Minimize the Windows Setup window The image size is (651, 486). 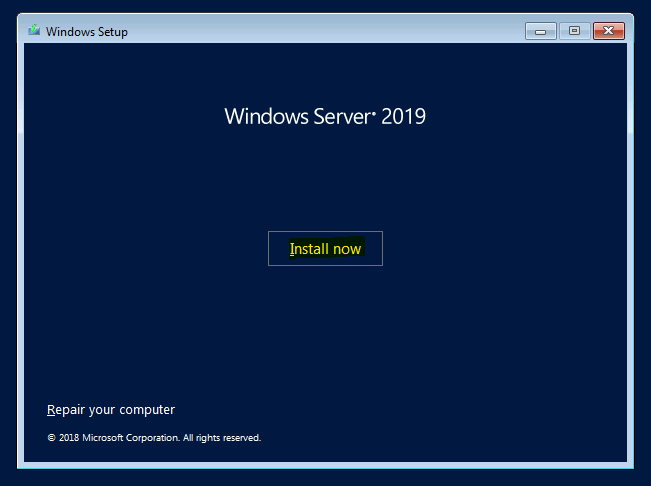540,31
